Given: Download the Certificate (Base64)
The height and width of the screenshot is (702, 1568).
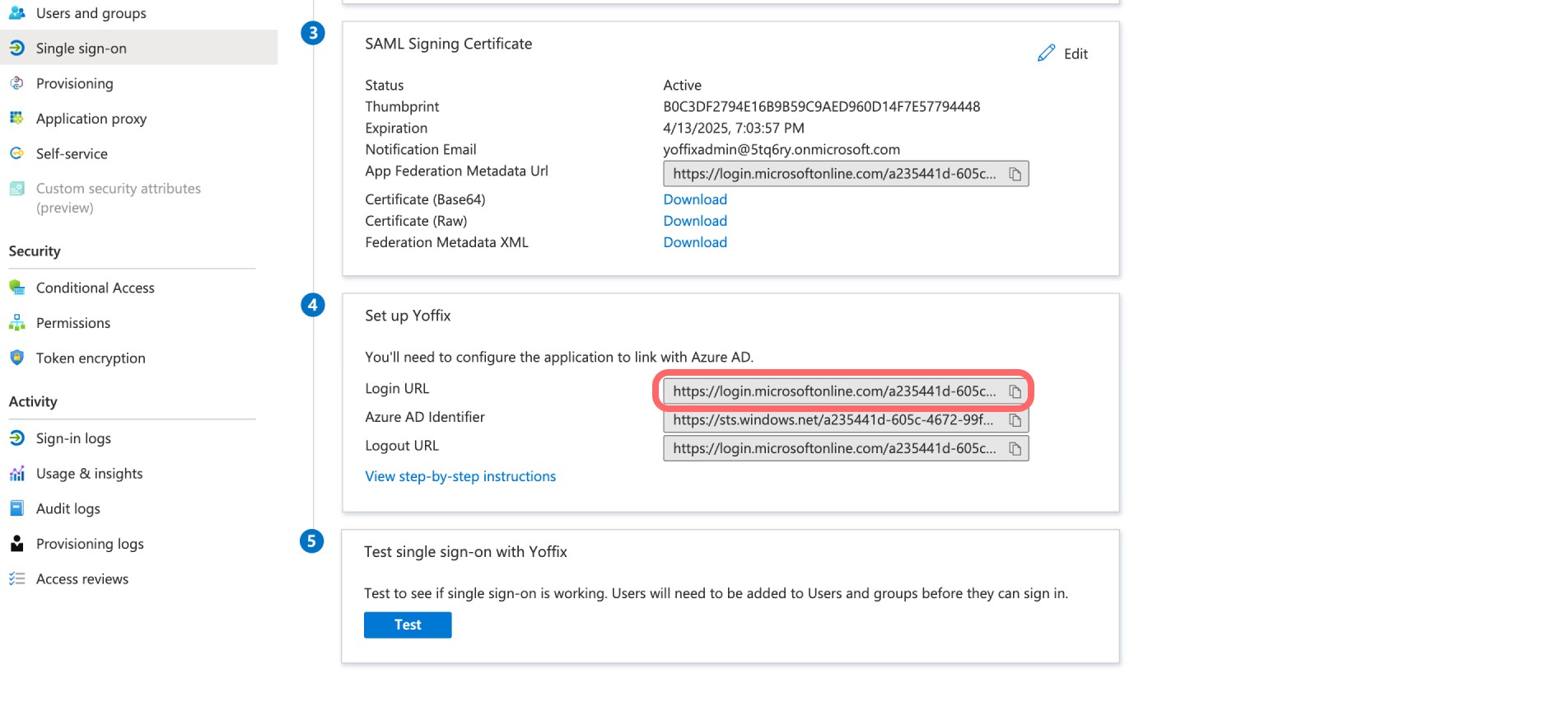Looking at the screenshot, I should 695,199.
